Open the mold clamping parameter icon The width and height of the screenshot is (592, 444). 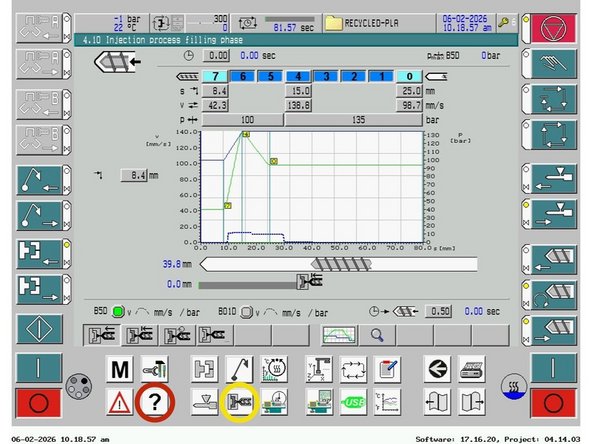click(204, 369)
